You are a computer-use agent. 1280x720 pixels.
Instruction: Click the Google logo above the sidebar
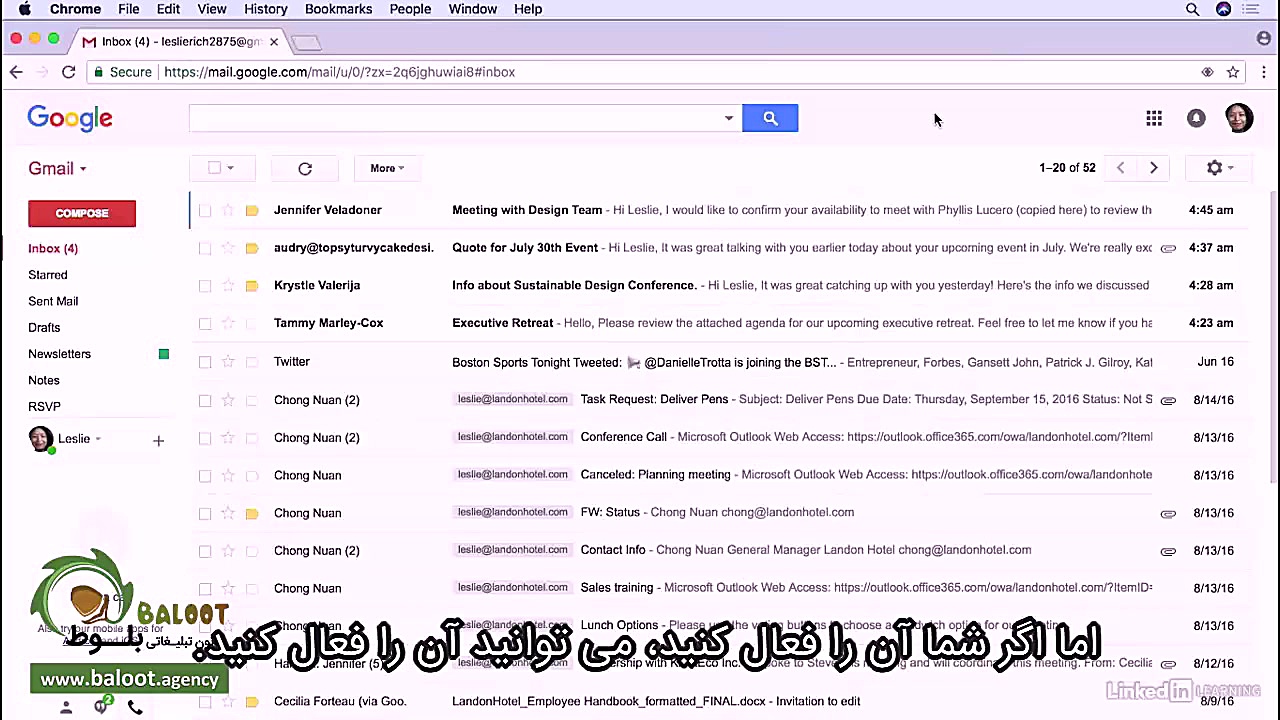(70, 118)
